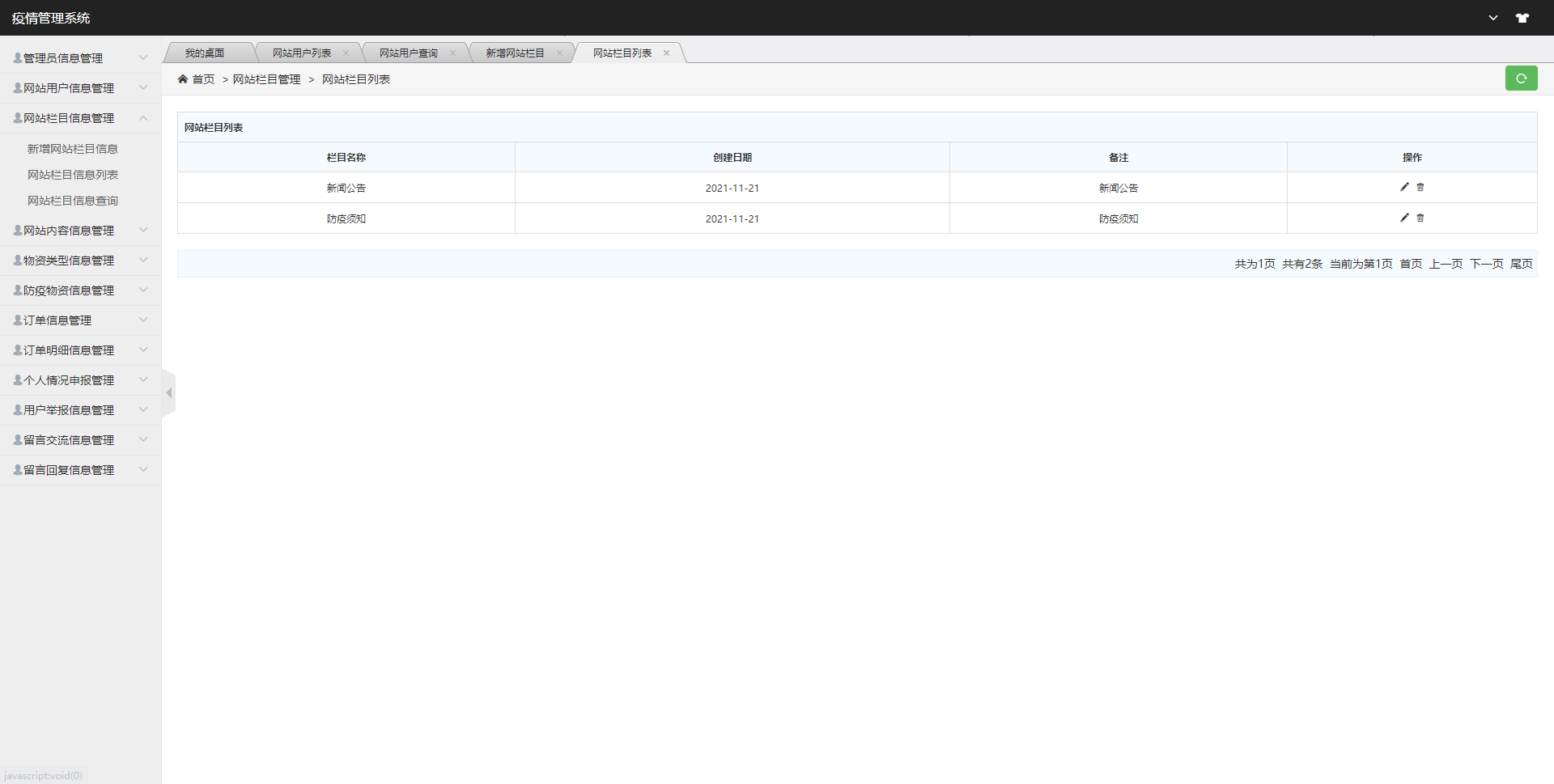Image resolution: width=1554 pixels, height=784 pixels.
Task: Edit the 防疫须知 row with pencil icon
Action: 1404,218
